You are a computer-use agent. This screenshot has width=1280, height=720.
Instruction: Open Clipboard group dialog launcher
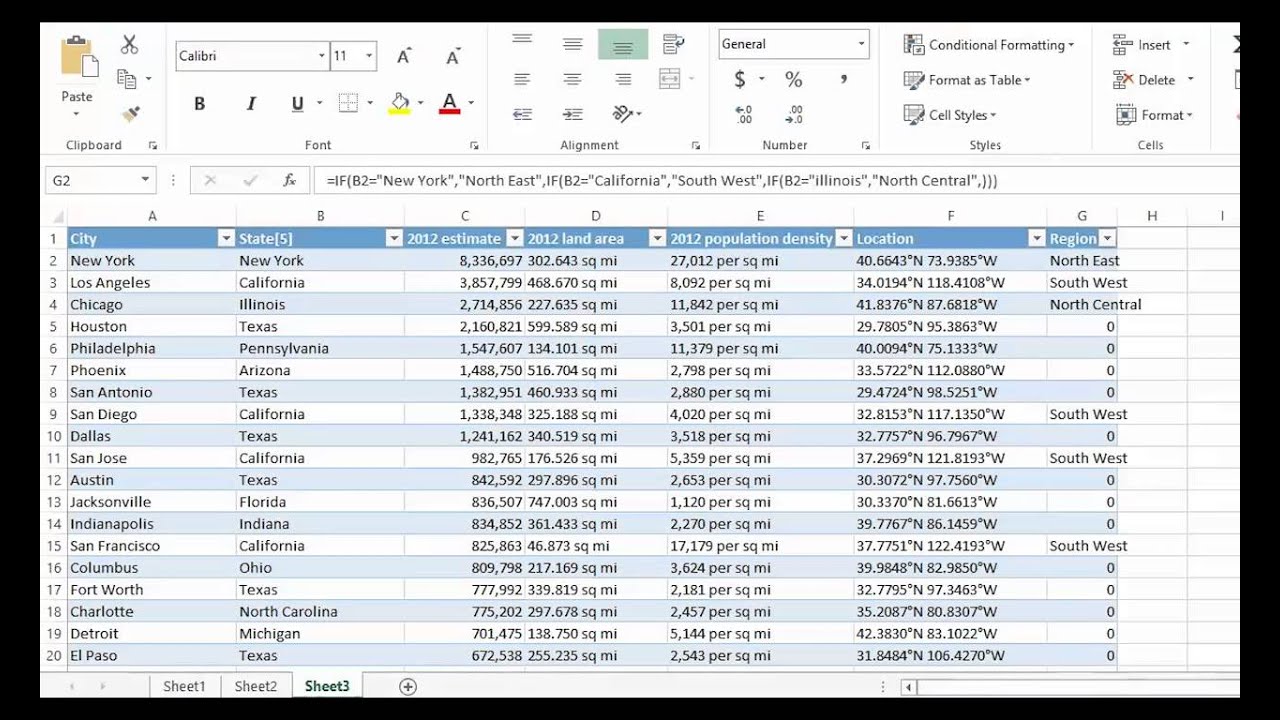[153, 146]
